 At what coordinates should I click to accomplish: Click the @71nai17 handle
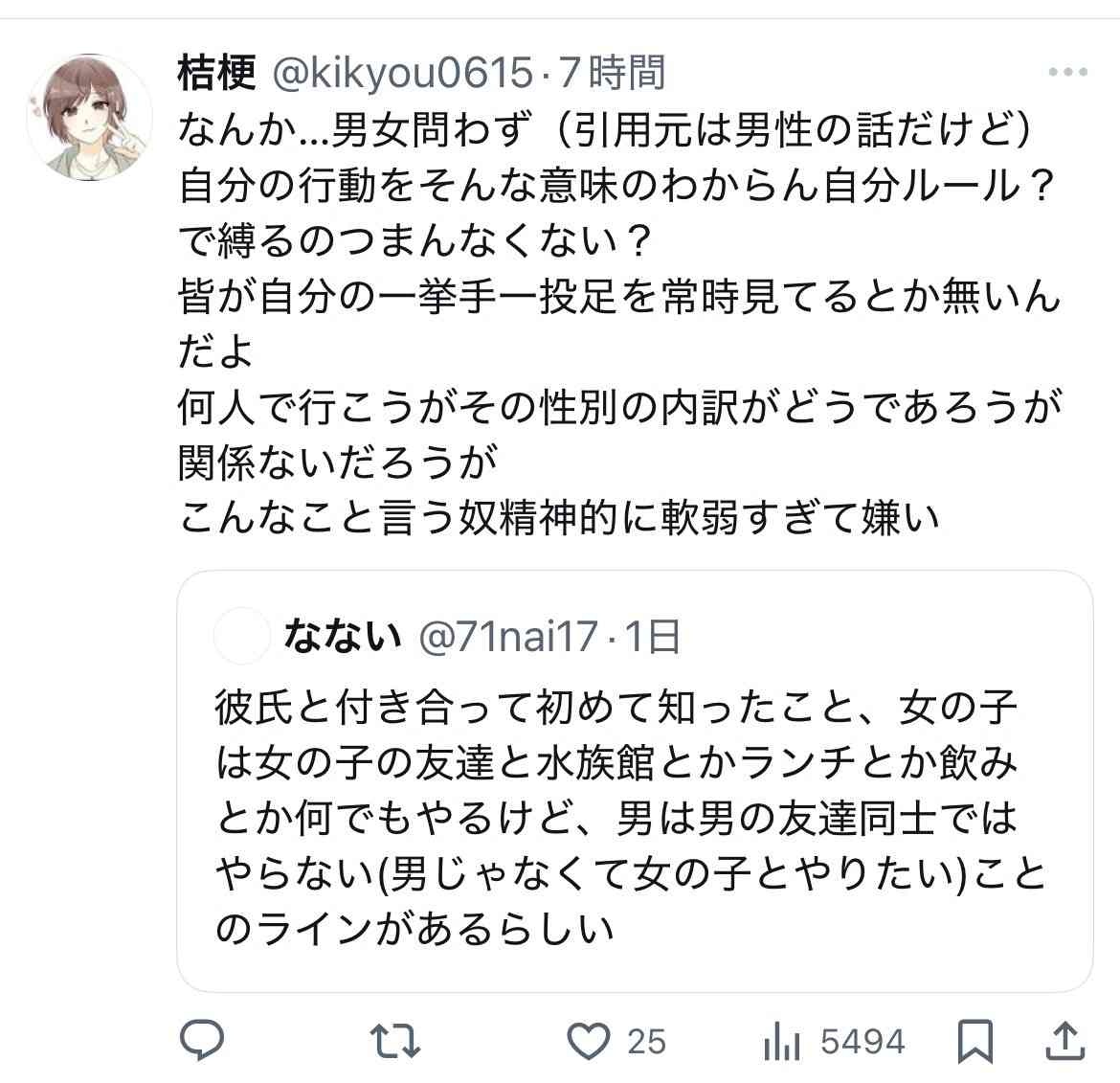pyautogui.click(x=509, y=636)
